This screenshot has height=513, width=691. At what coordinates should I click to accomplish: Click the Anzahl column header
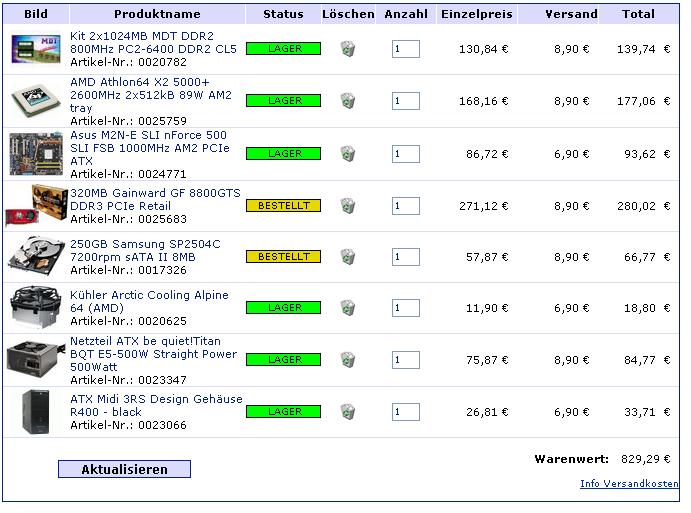click(406, 14)
